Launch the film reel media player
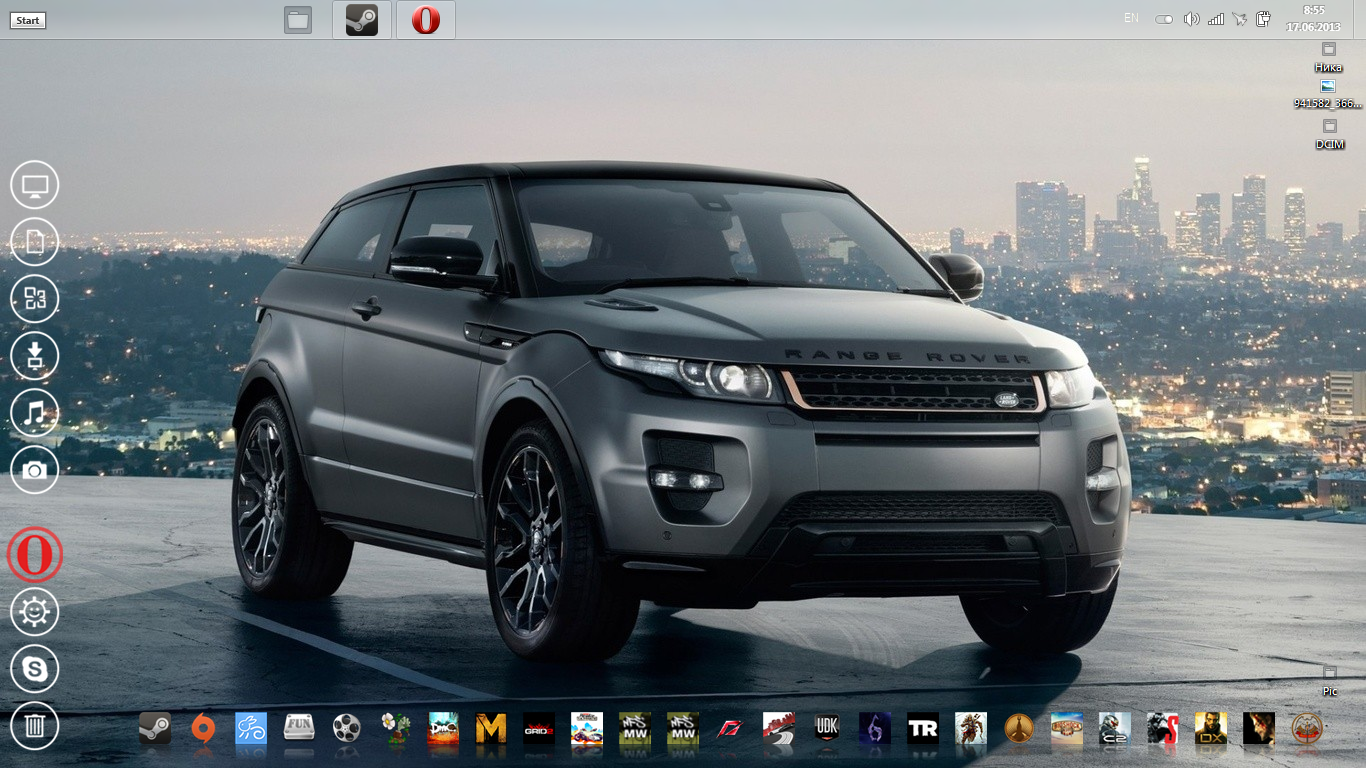This screenshot has width=1366, height=768. tap(347, 728)
